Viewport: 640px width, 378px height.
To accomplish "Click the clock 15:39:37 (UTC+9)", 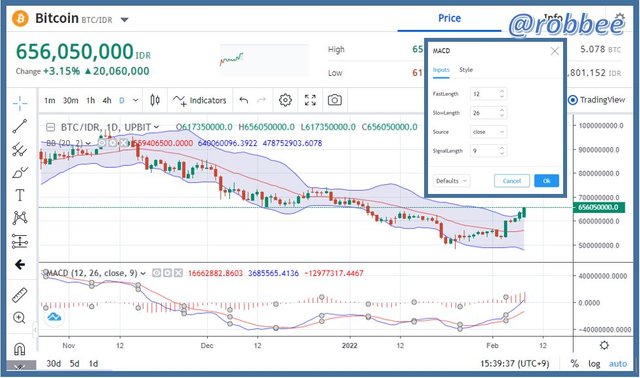I will [515, 363].
